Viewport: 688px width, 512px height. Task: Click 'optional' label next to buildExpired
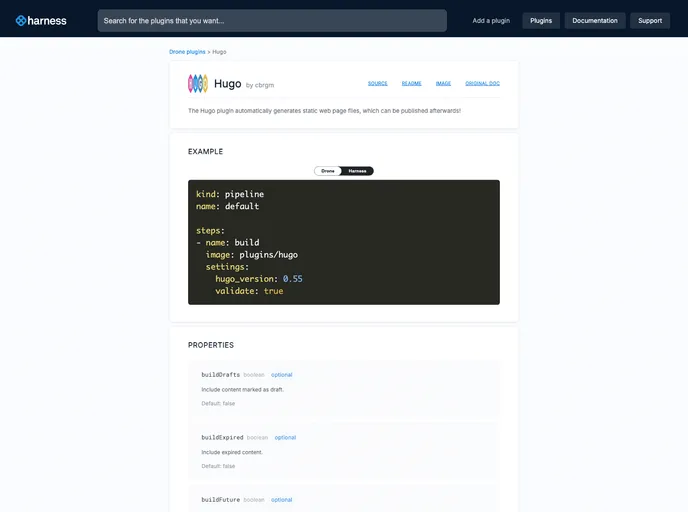tap(285, 437)
